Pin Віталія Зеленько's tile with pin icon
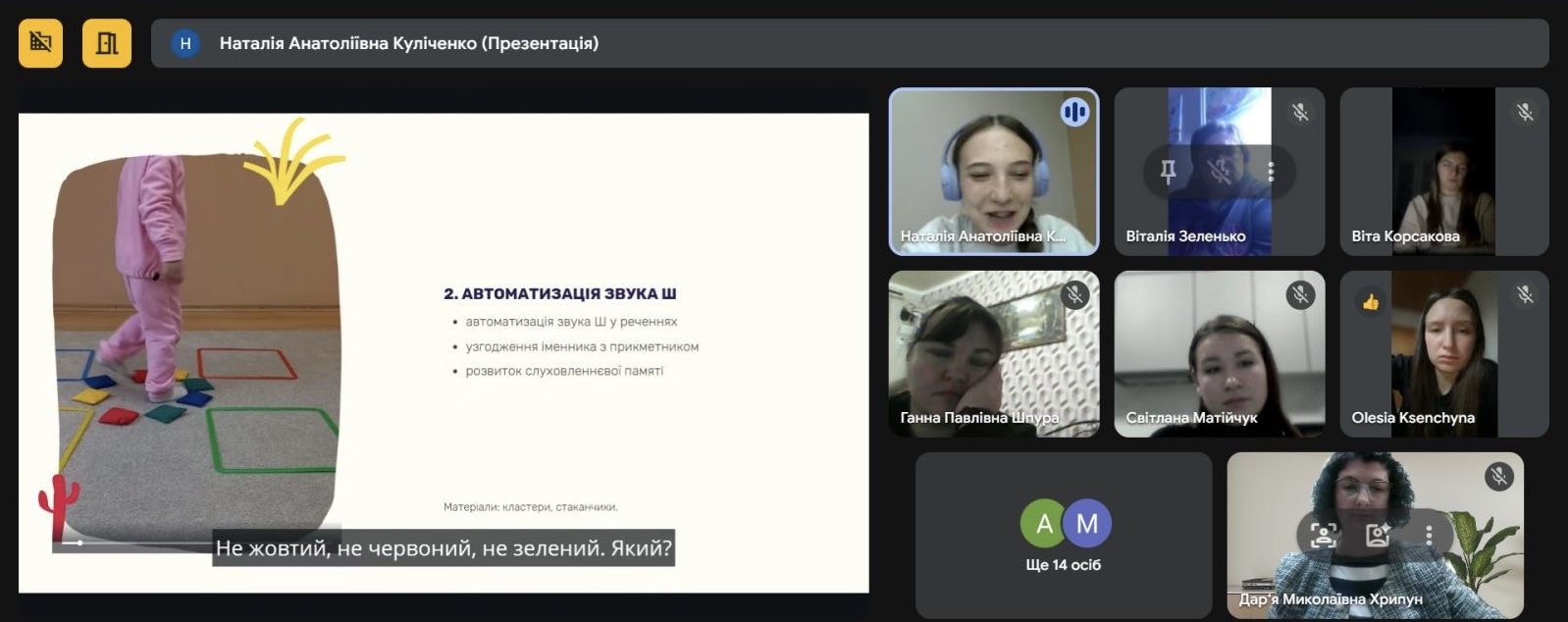The image size is (1568, 622). (1168, 171)
